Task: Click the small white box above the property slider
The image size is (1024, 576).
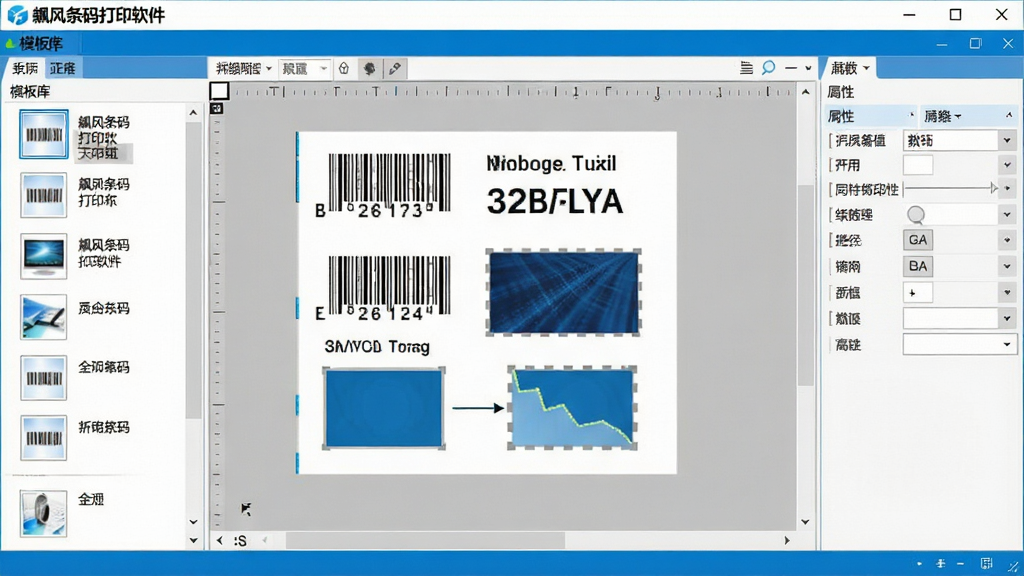Action: [x=918, y=165]
